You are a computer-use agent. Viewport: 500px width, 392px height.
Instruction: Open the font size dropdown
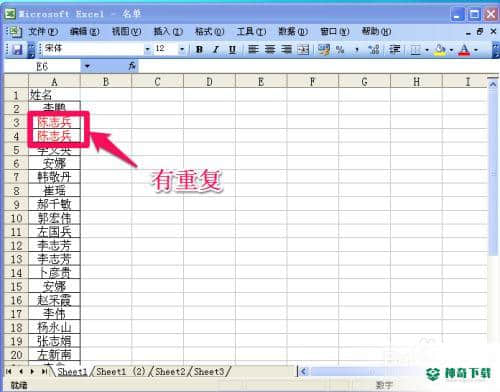pyautogui.click(x=182, y=50)
